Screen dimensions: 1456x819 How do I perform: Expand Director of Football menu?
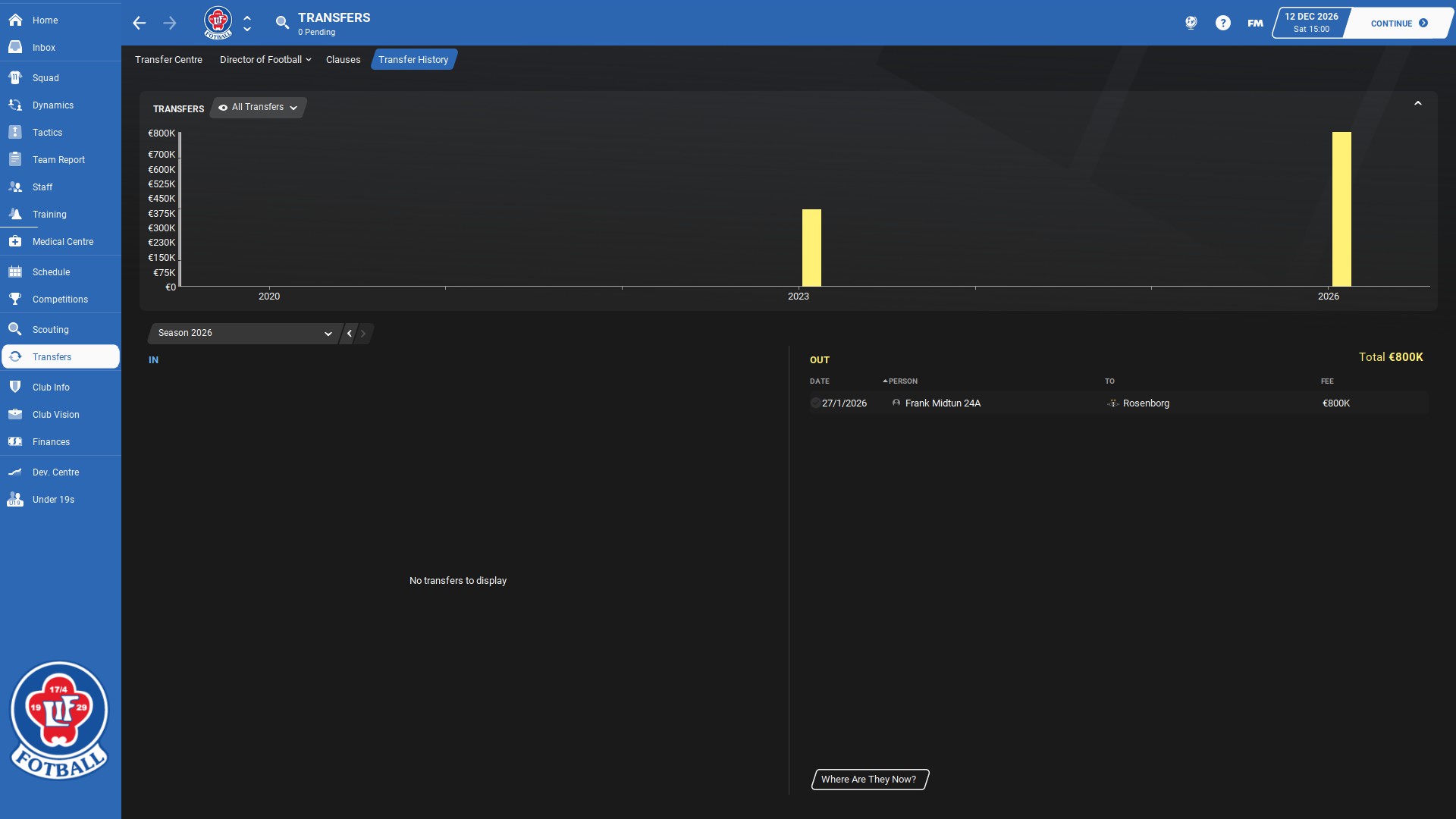265,60
